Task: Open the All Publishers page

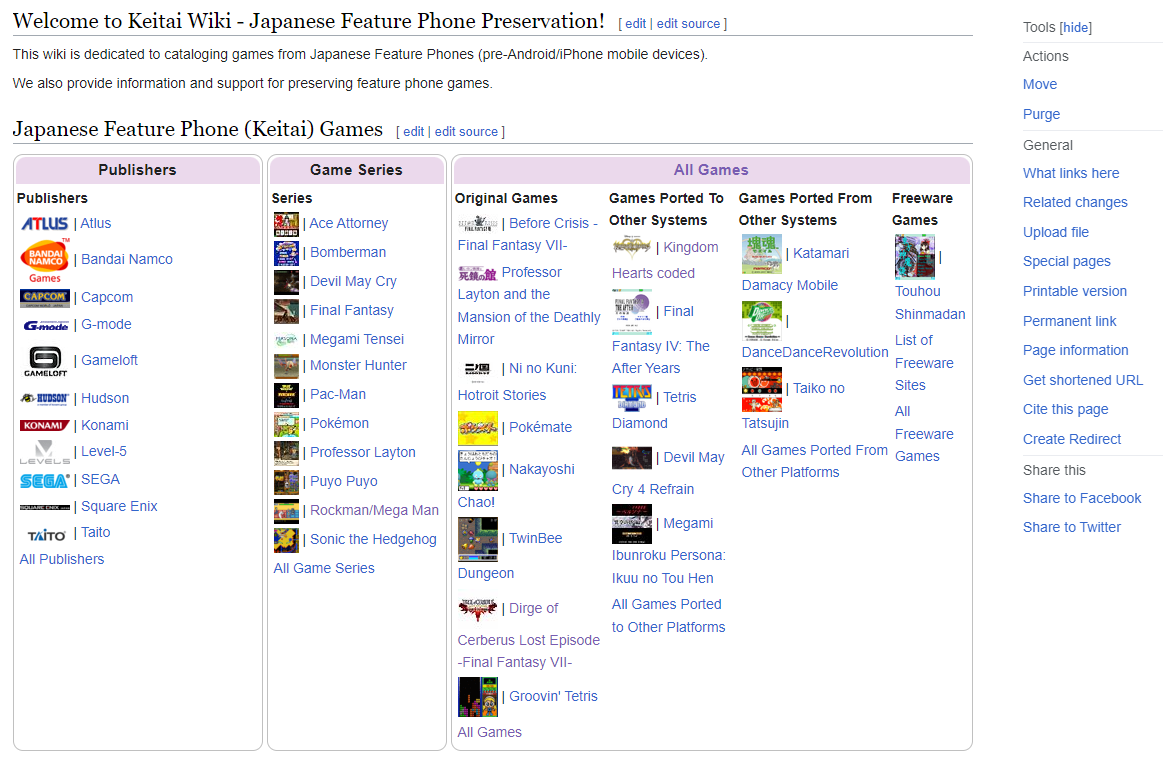Action: click(x=62, y=559)
